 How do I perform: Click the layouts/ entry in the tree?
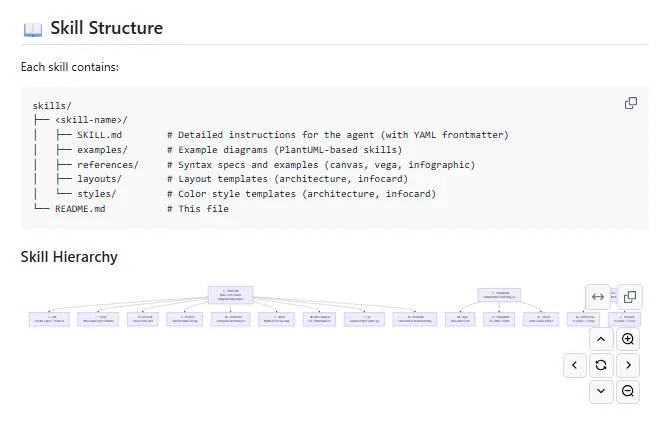(99, 179)
